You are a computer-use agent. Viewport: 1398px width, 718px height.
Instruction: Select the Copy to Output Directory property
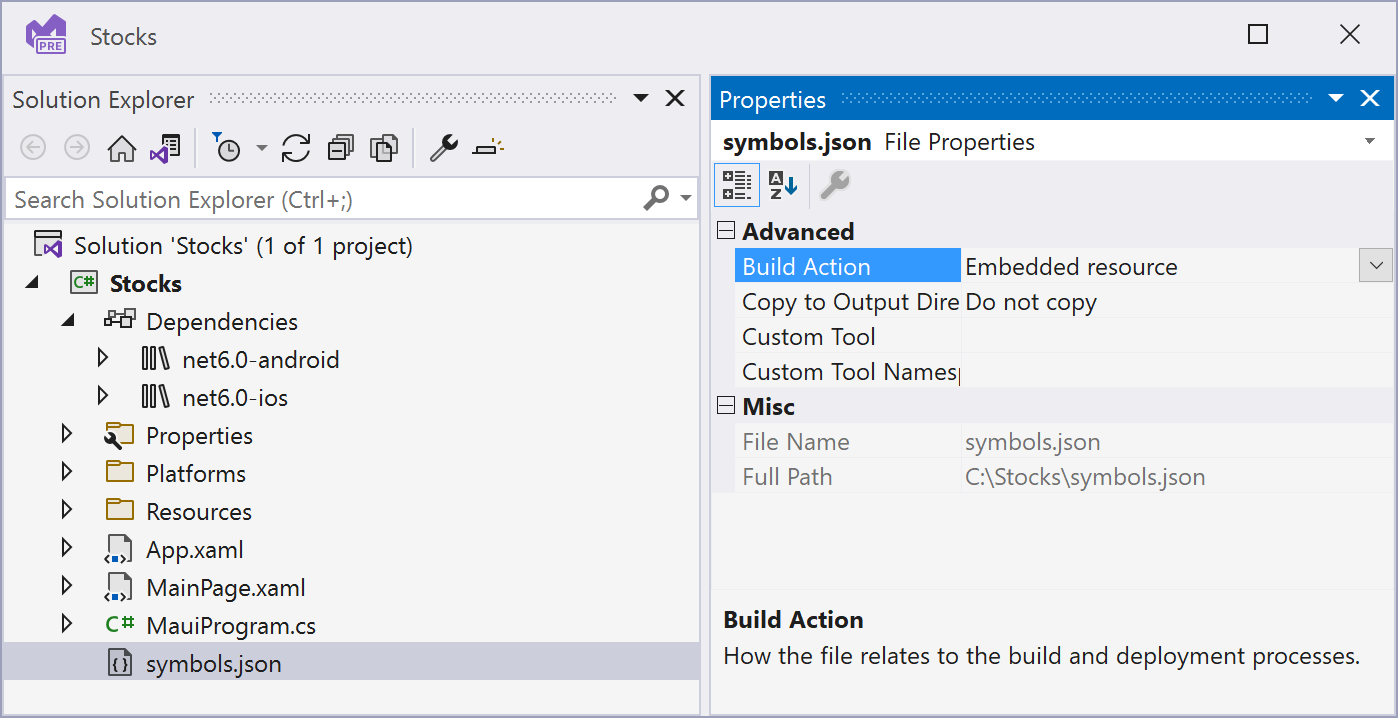pos(849,302)
